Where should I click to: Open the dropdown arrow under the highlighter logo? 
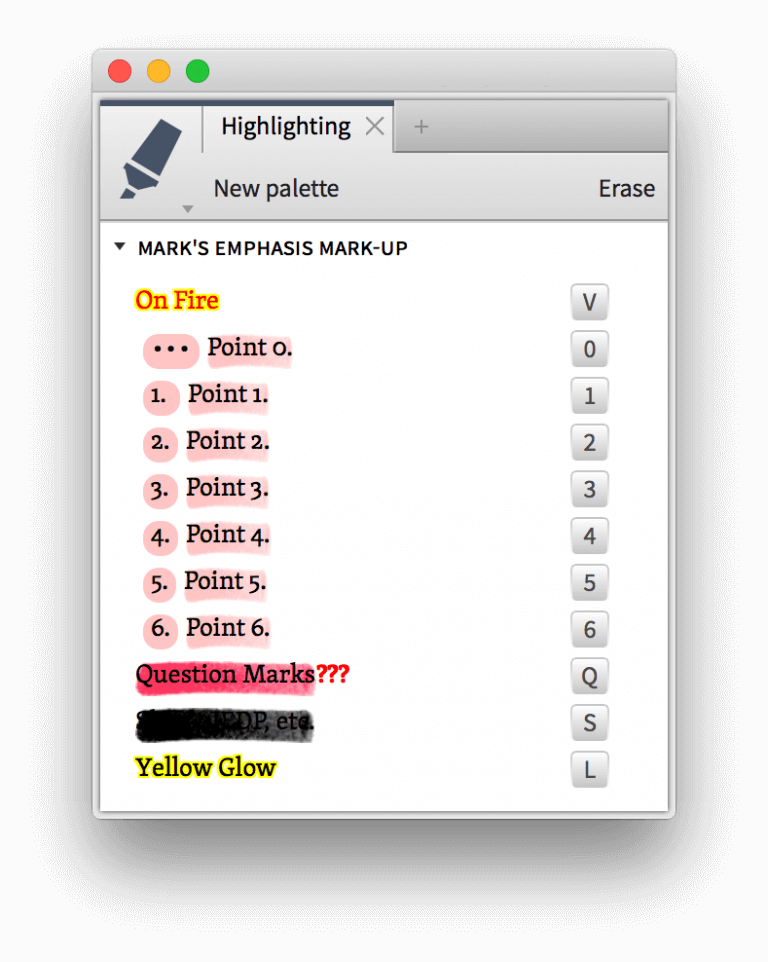(188, 209)
